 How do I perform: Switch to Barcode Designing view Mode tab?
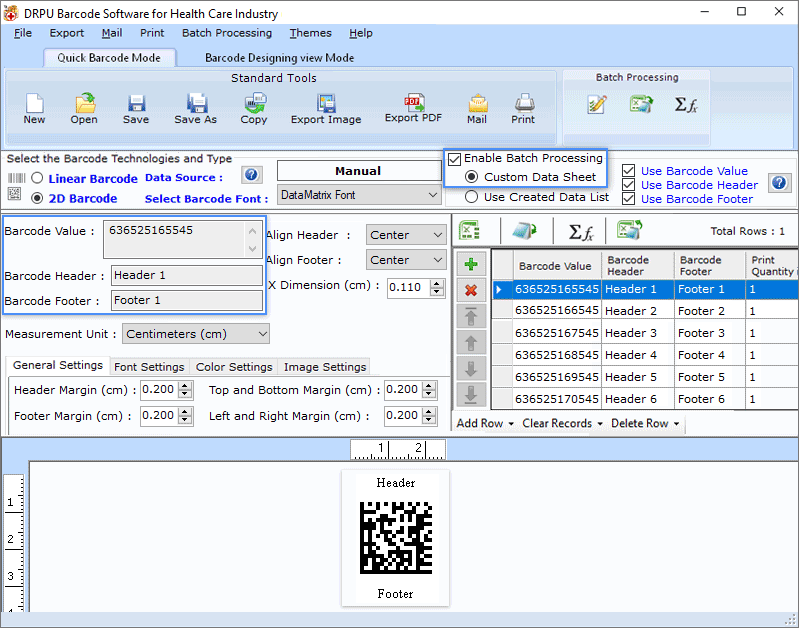pyautogui.click(x=280, y=58)
